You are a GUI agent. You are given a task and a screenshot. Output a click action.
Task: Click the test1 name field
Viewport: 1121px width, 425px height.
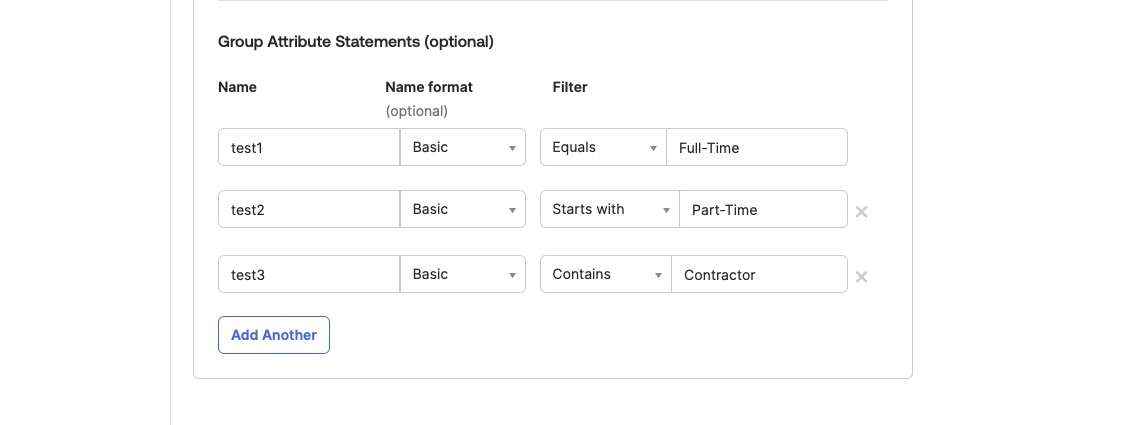[309, 147]
